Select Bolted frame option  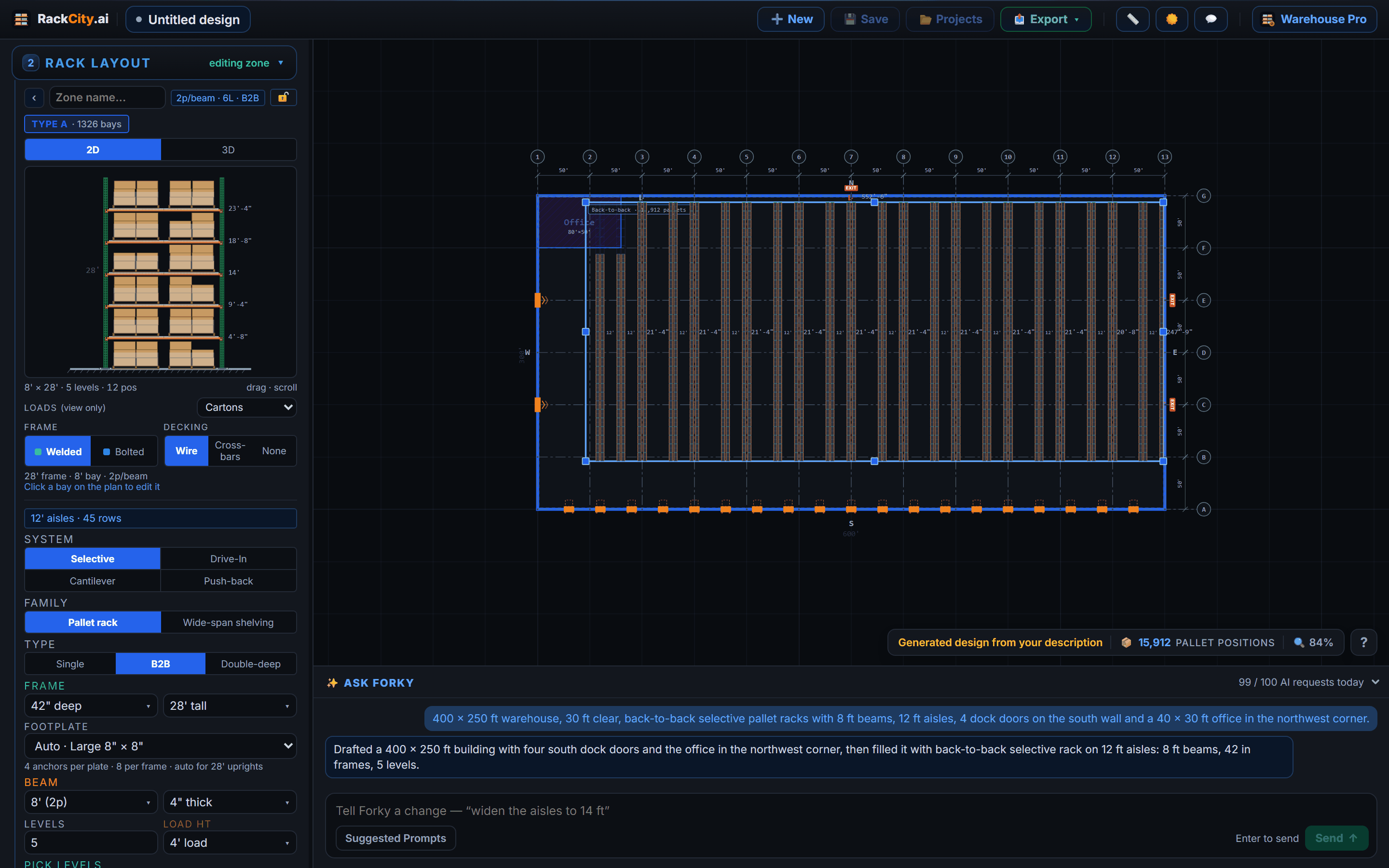tap(124, 452)
